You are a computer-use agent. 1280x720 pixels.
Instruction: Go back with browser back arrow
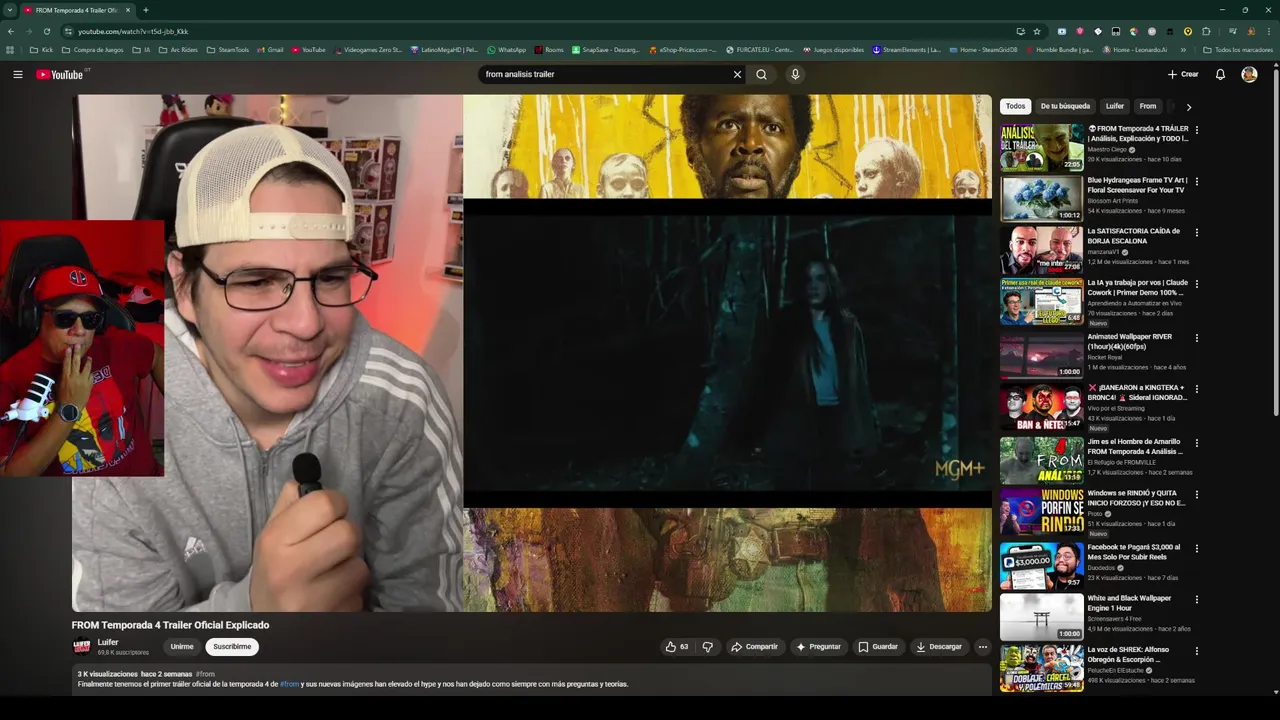[x=9, y=31]
